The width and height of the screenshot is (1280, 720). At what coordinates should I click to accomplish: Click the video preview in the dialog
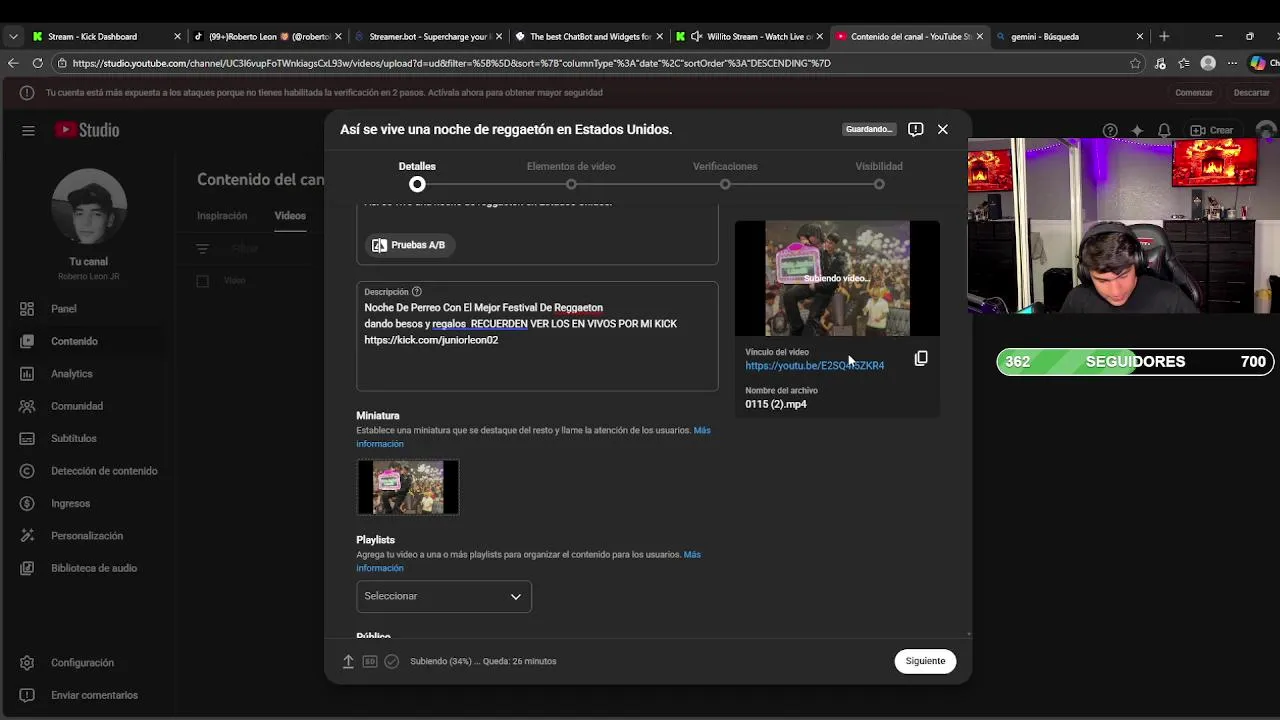[837, 278]
